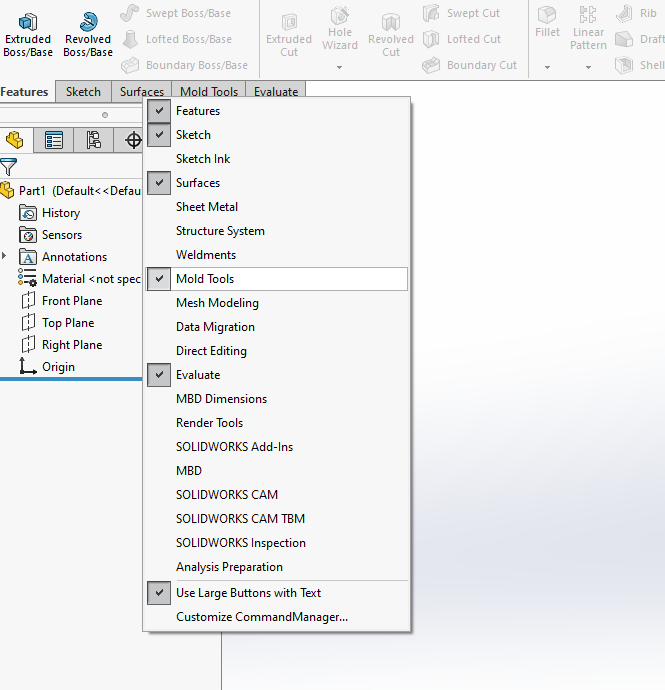Pick the Lofted Cut command
Viewport: 665px width, 690px height.
point(462,39)
